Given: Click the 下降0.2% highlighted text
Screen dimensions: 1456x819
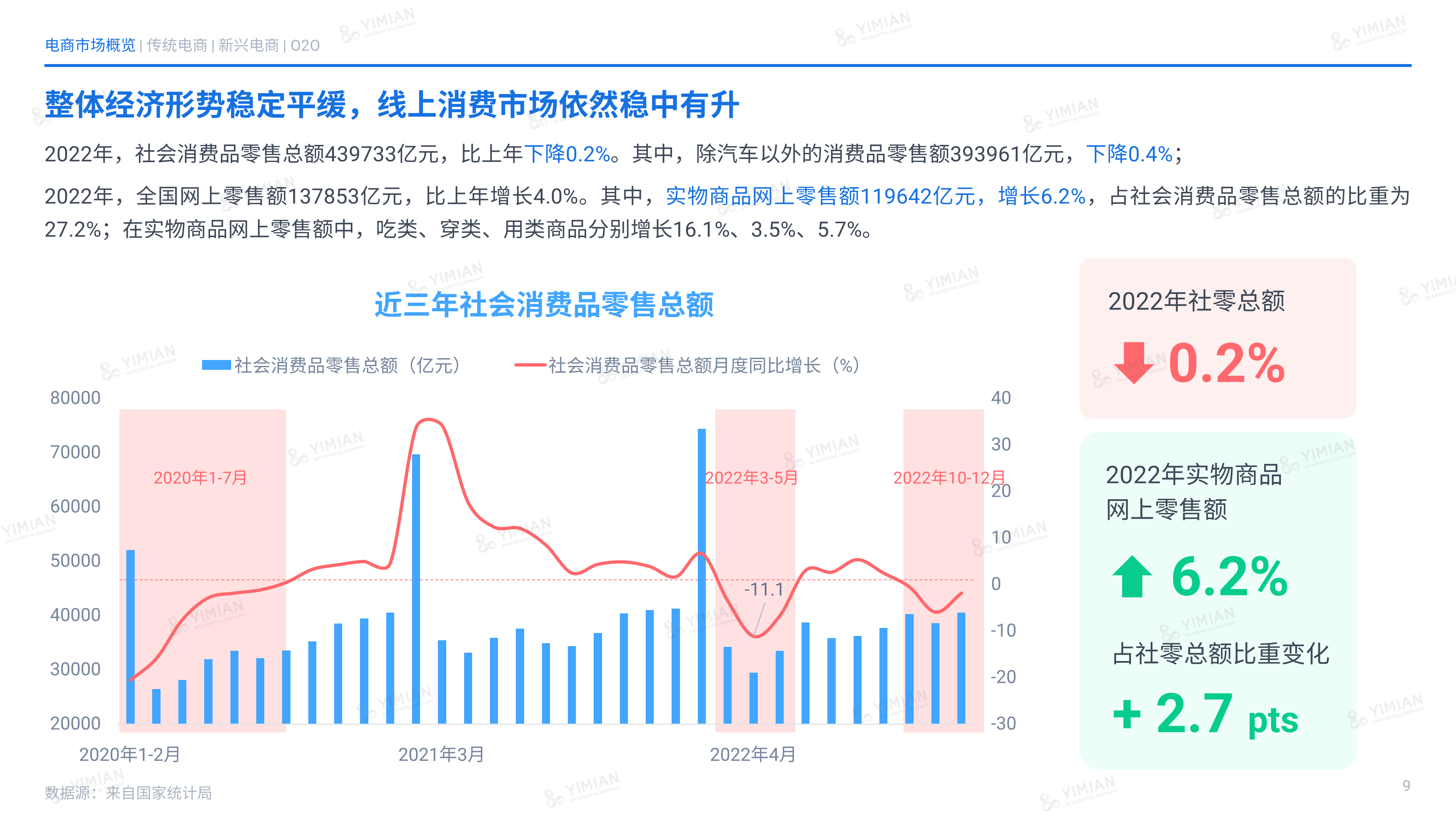Looking at the screenshot, I should [x=567, y=154].
